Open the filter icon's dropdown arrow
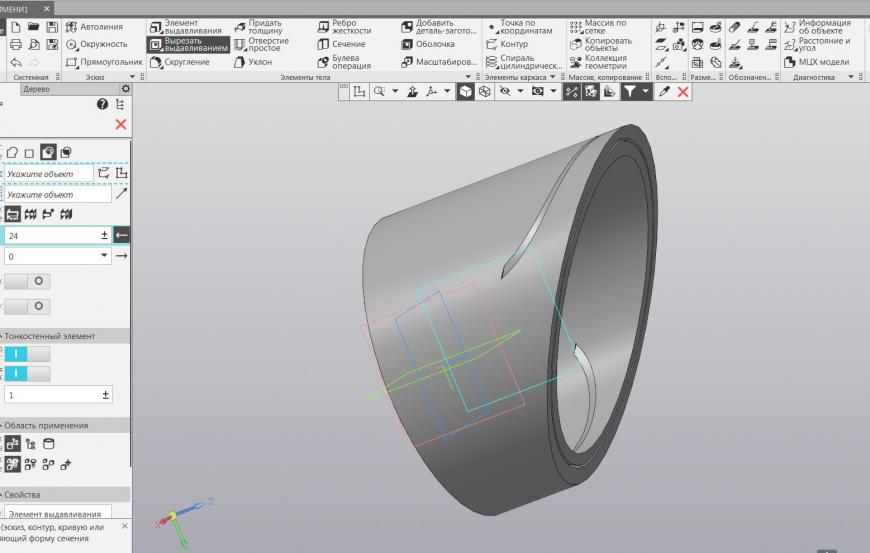 click(x=645, y=92)
